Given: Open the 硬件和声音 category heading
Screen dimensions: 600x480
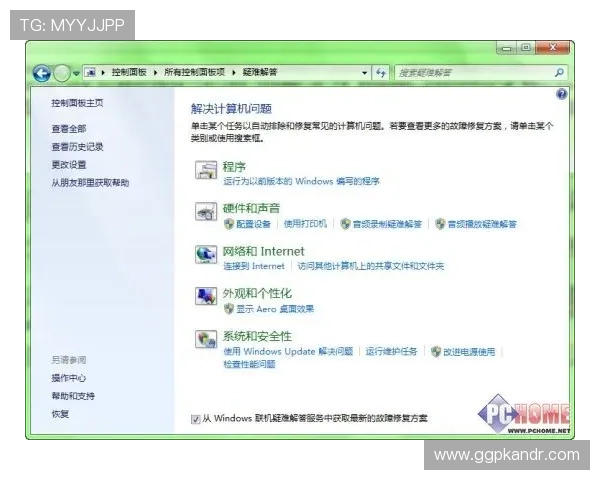Looking at the screenshot, I should 251,208.
